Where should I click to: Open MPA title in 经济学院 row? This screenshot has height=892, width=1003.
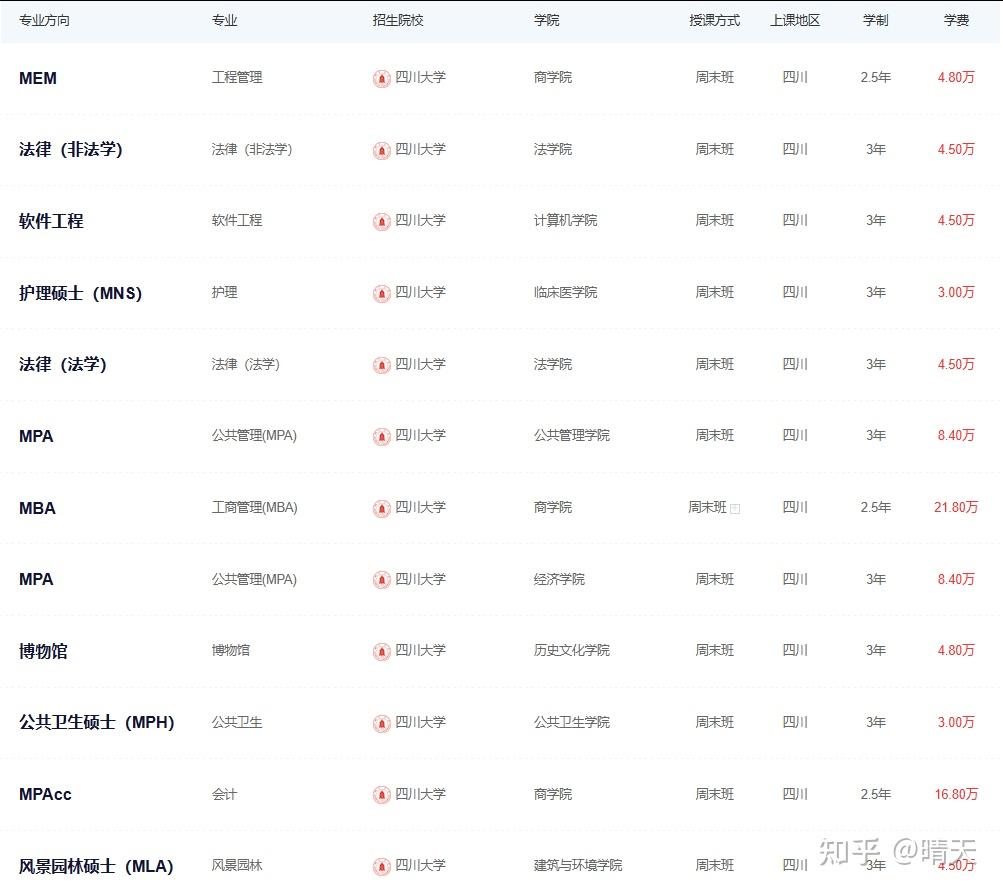36,580
